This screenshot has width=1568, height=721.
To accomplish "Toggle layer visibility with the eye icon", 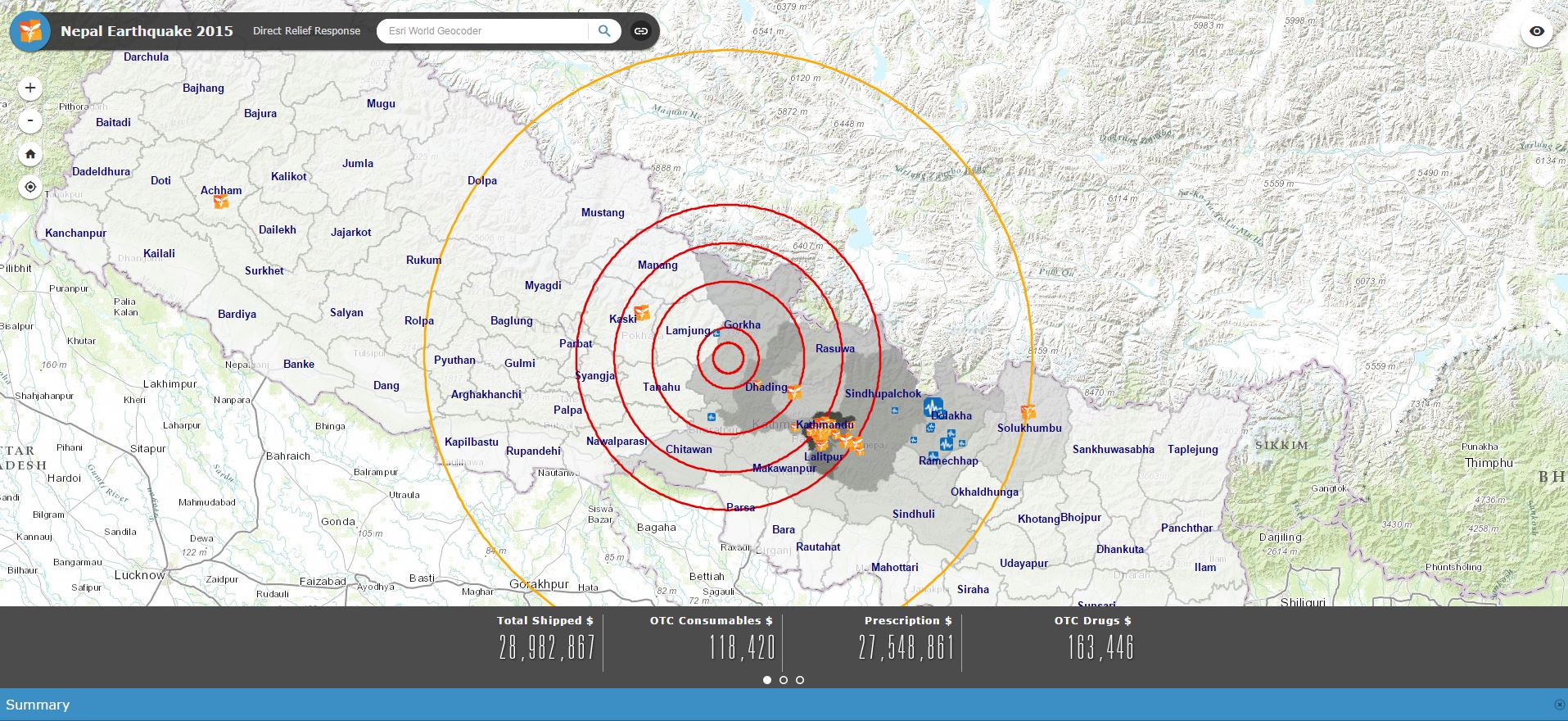I will tap(1537, 31).
